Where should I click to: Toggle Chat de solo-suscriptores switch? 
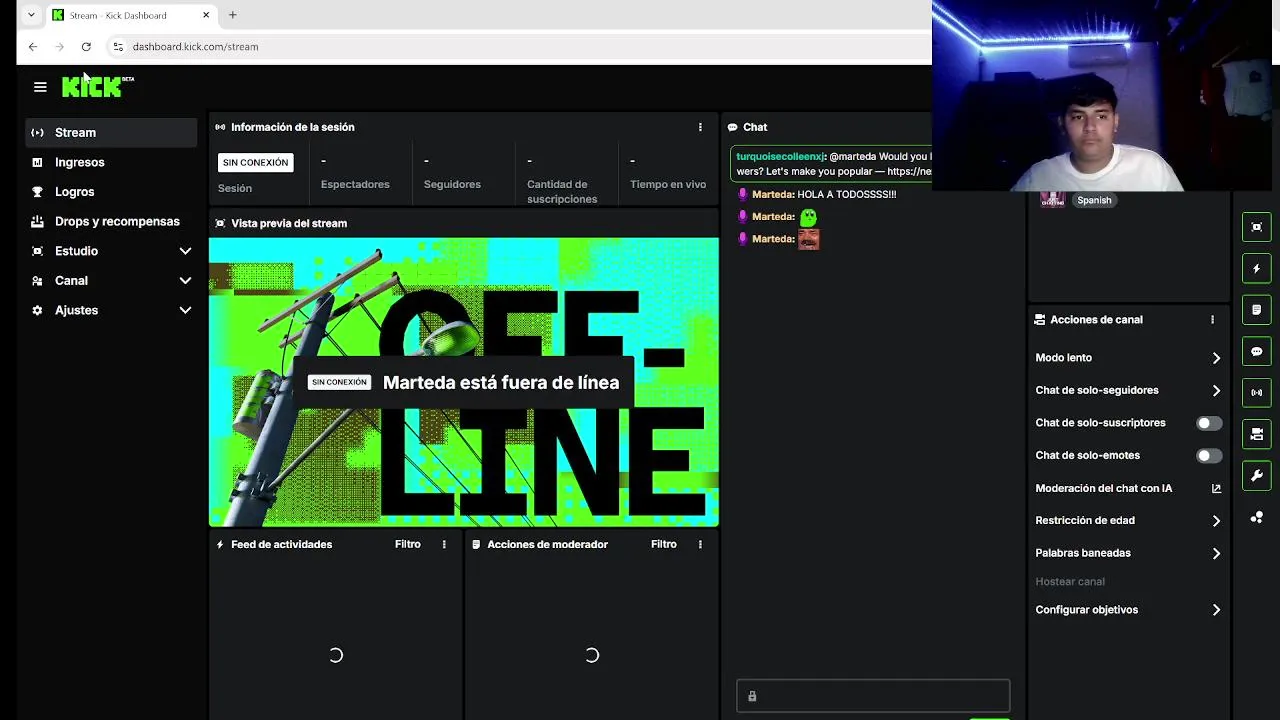pyautogui.click(x=1209, y=423)
